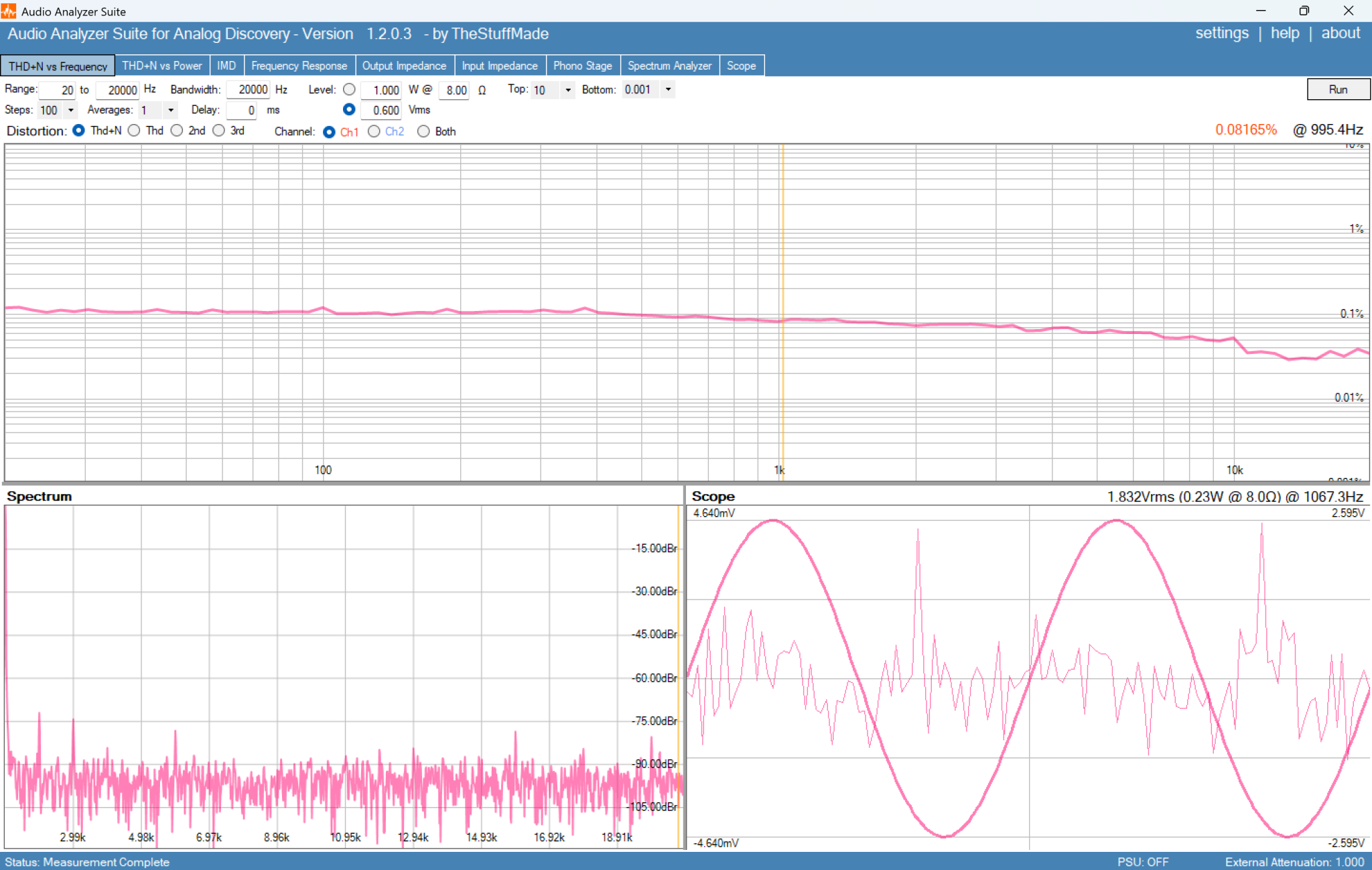Click the range start frequency field
Screen dimensions: 1372x870
coord(57,90)
